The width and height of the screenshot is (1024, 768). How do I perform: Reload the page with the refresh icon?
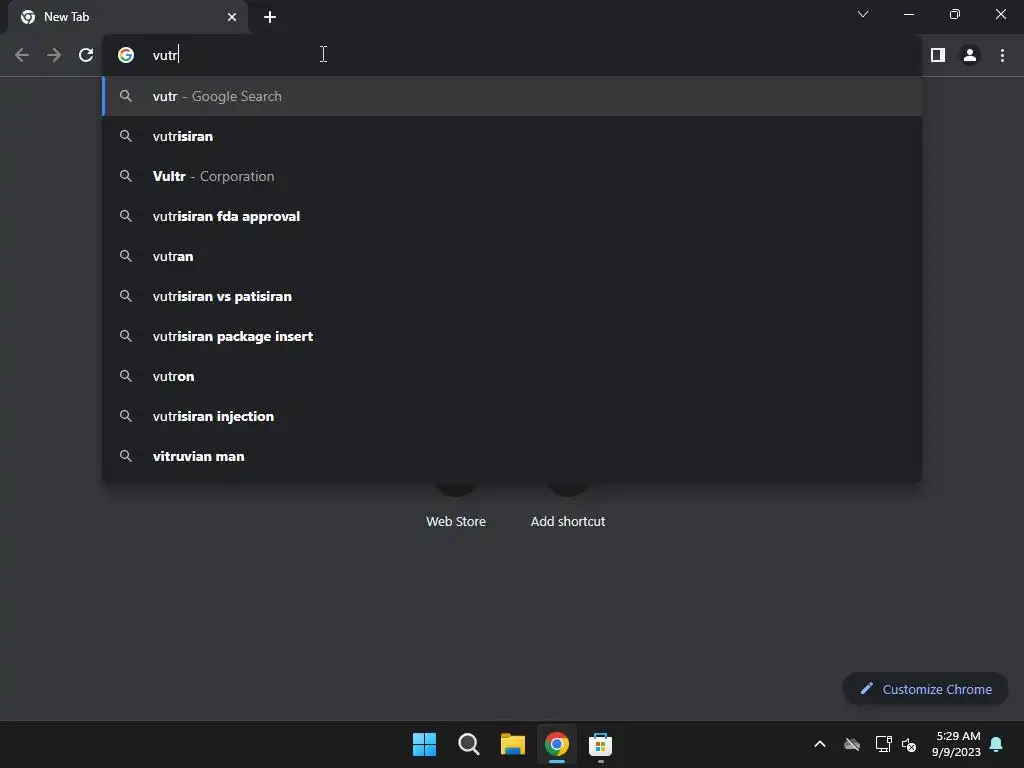pyautogui.click(x=86, y=55)
